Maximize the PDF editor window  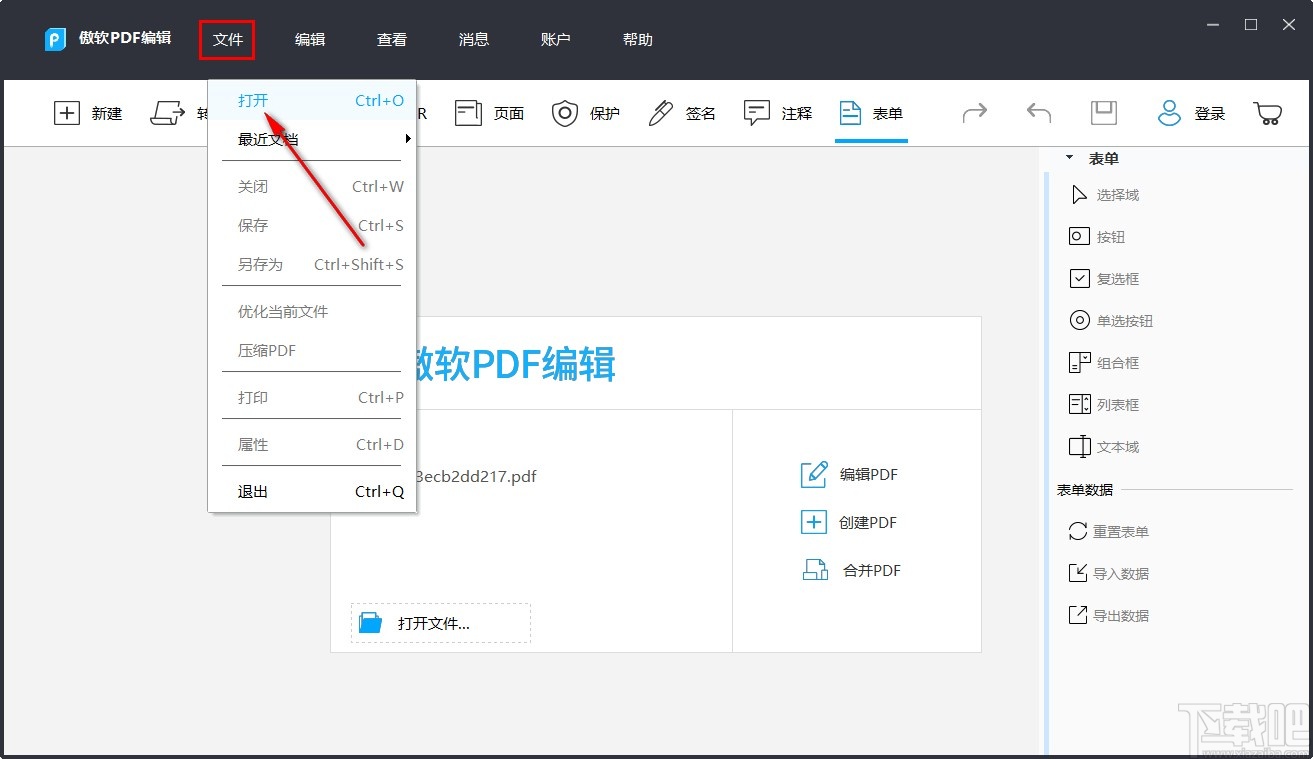tap(1251, 25)
